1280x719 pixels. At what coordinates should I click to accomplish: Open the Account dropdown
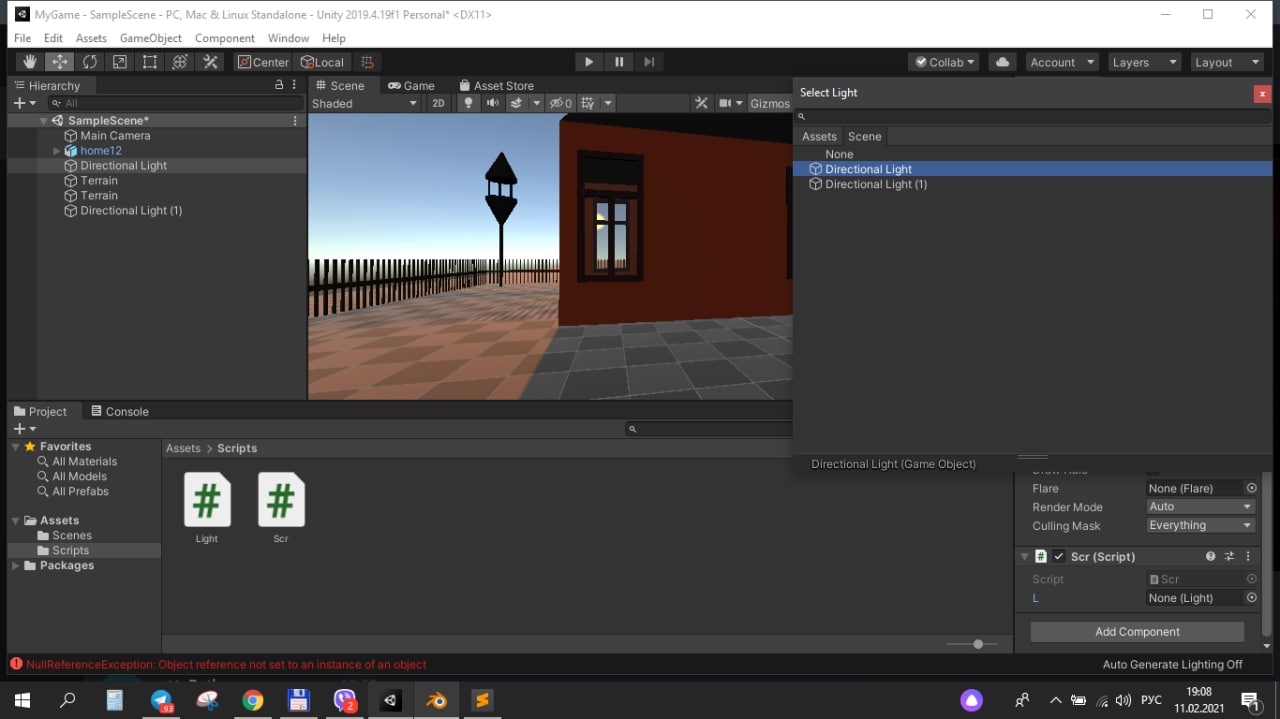[x=1062, y=62]
